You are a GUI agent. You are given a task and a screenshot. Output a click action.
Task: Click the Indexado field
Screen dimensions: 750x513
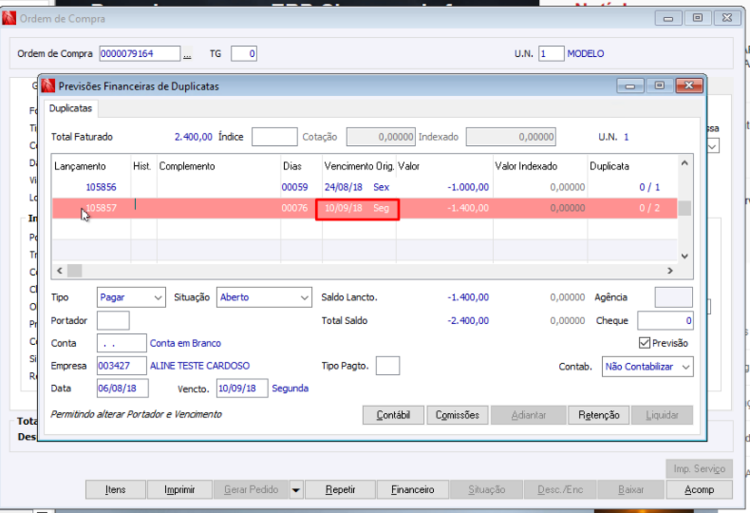pyautogui.click(x=511, y=137)
